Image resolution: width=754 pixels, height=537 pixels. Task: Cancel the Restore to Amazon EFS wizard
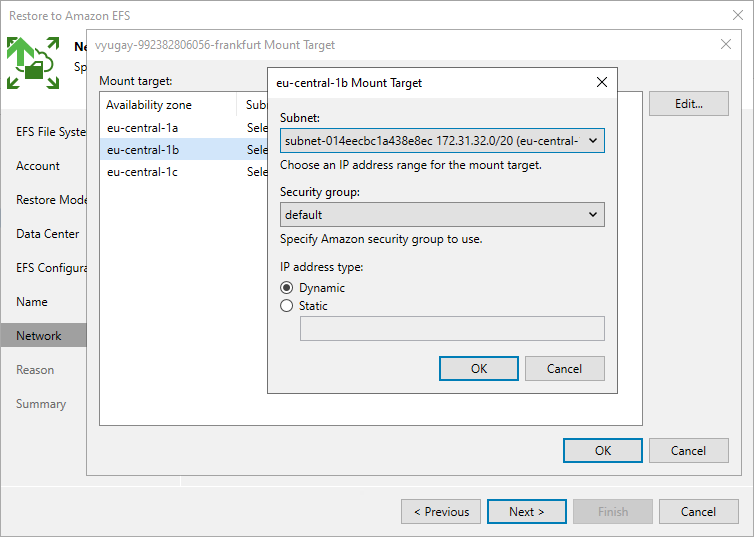[698, 512]
